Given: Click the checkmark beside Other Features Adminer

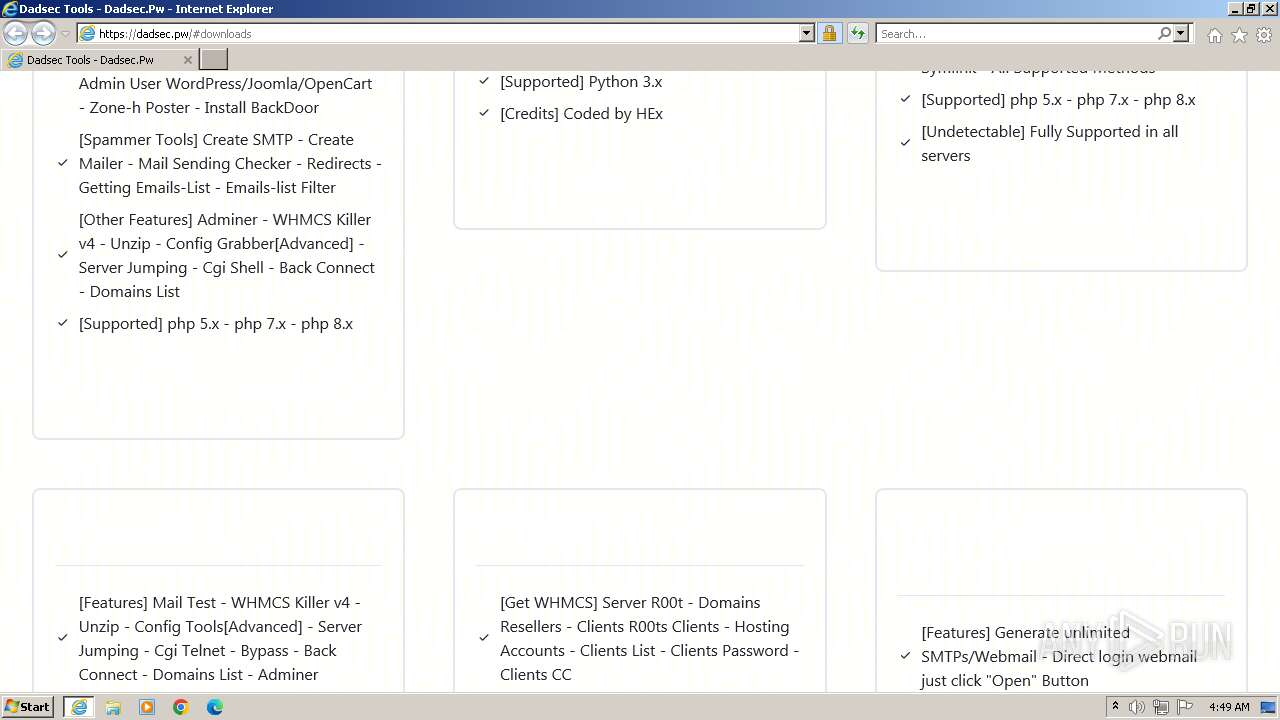Looking at the screenshot, I should point(63,255).
